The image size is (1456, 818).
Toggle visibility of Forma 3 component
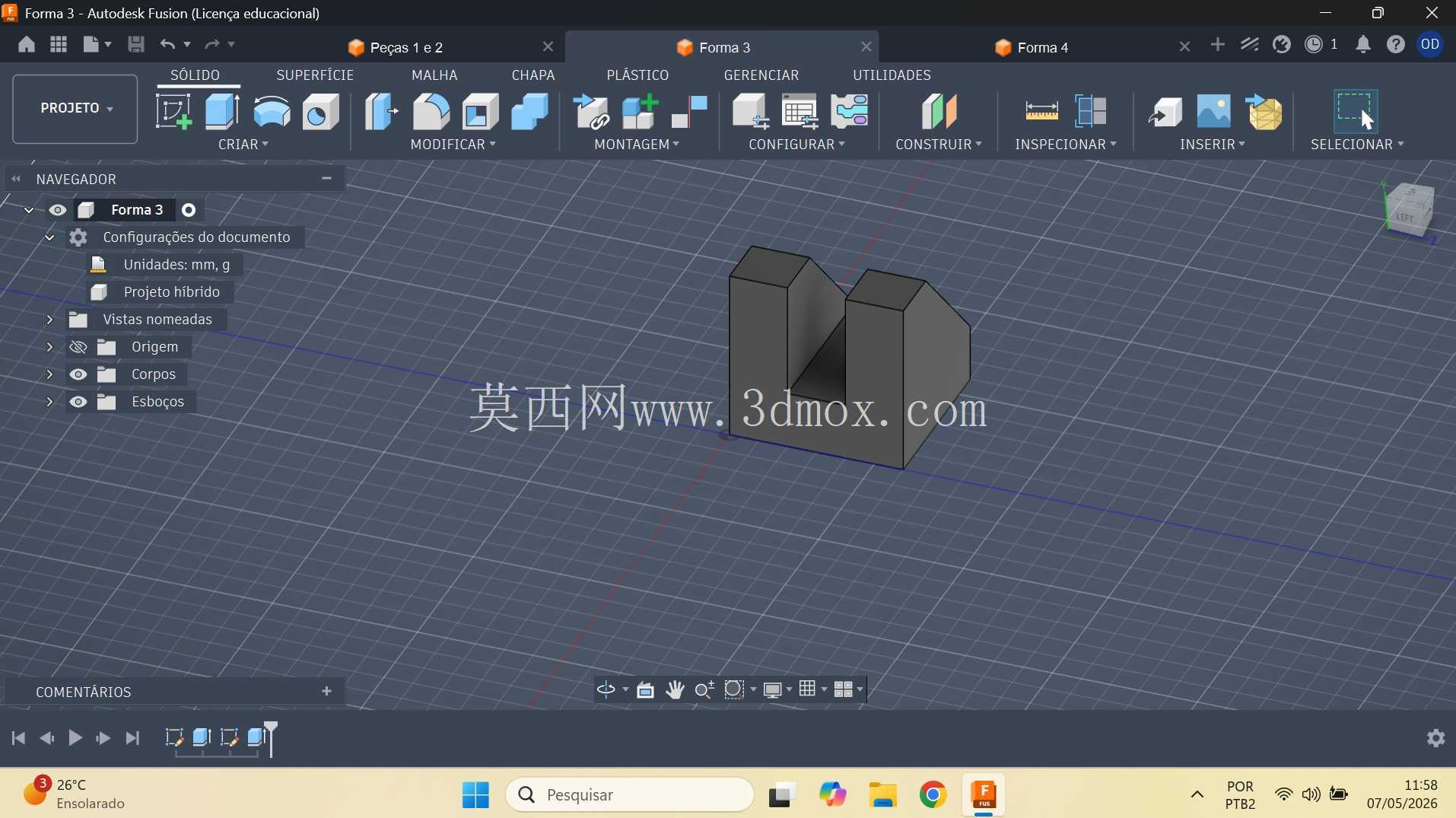coord(58,210)
